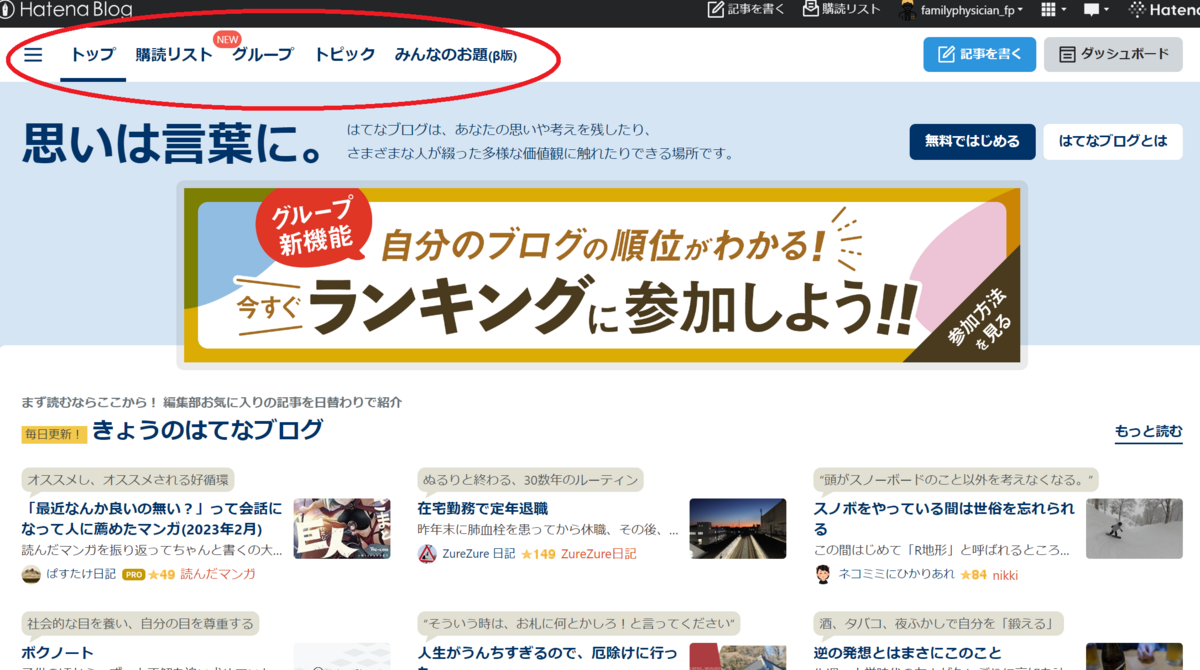Click the Hatena Blog logo
This screenshot has height=670, width=1200.
pos(66,9)
